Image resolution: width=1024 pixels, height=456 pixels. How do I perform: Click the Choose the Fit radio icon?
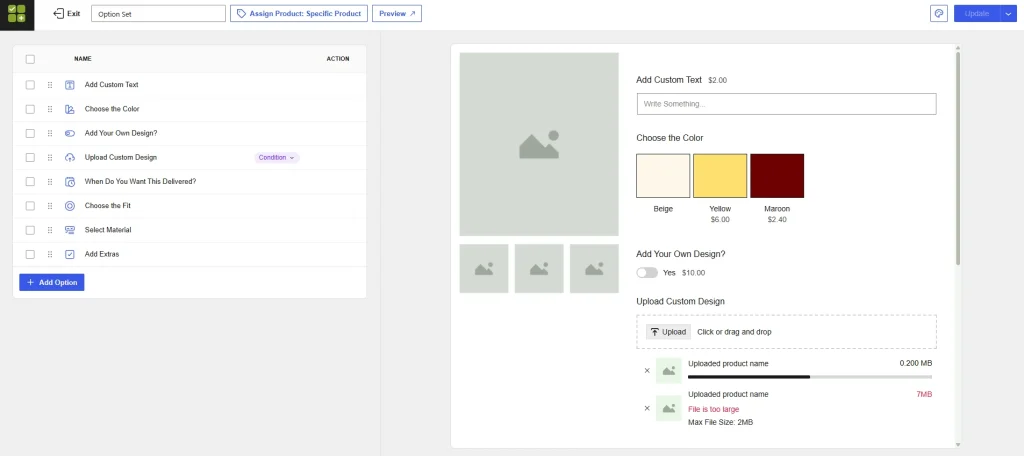click(x=70, y=206)
